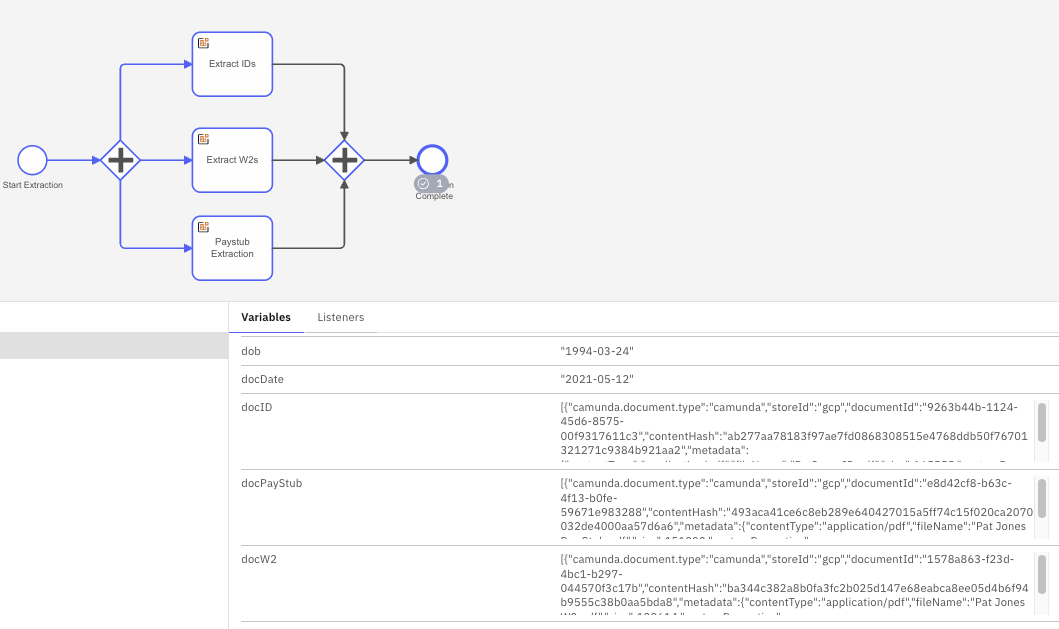
Task: Click the sequence flow arrow entering Extract W2s
Action: 165,160
